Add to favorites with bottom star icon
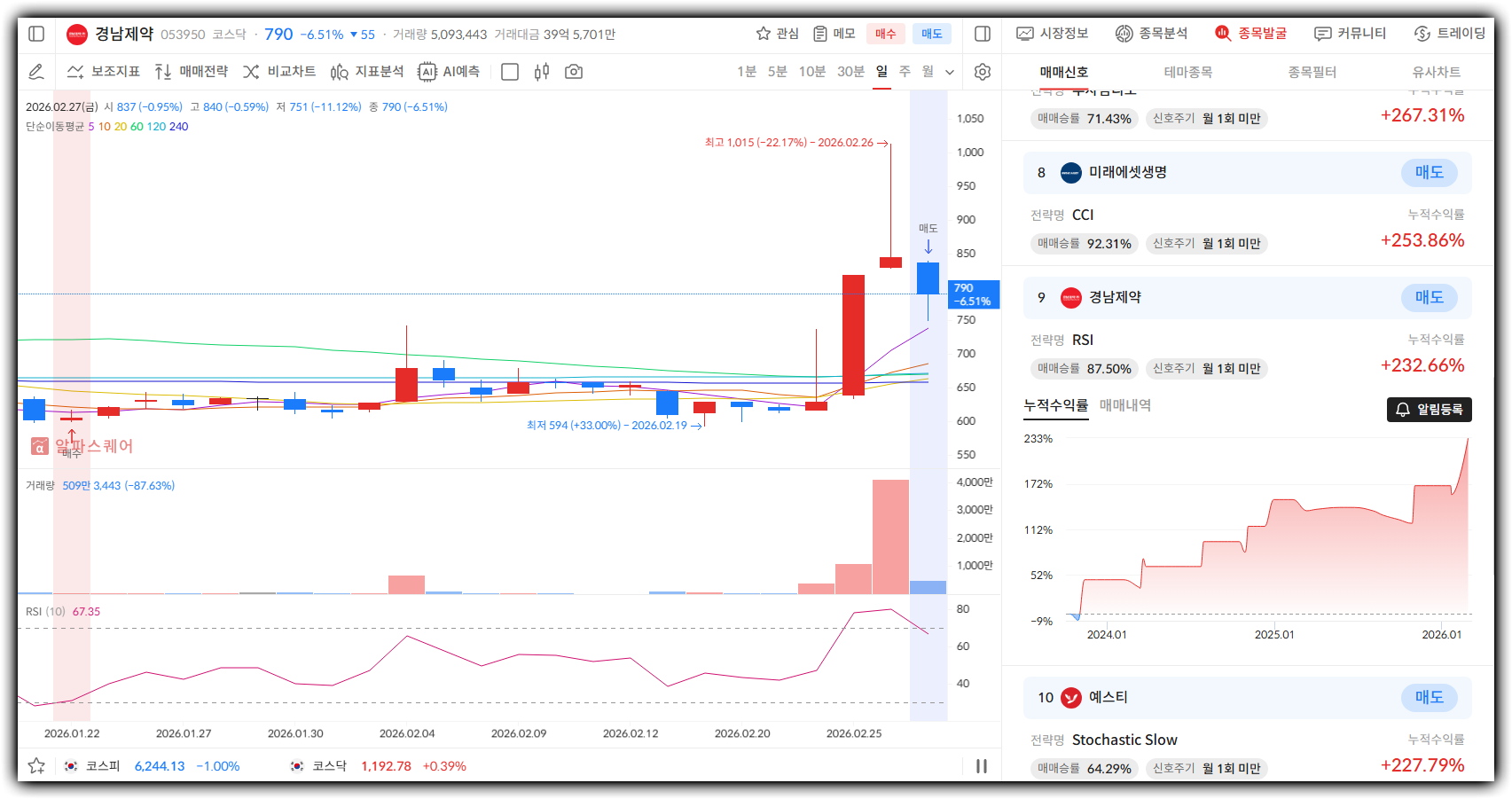The image size is (1512, 799). pos(36,765)
